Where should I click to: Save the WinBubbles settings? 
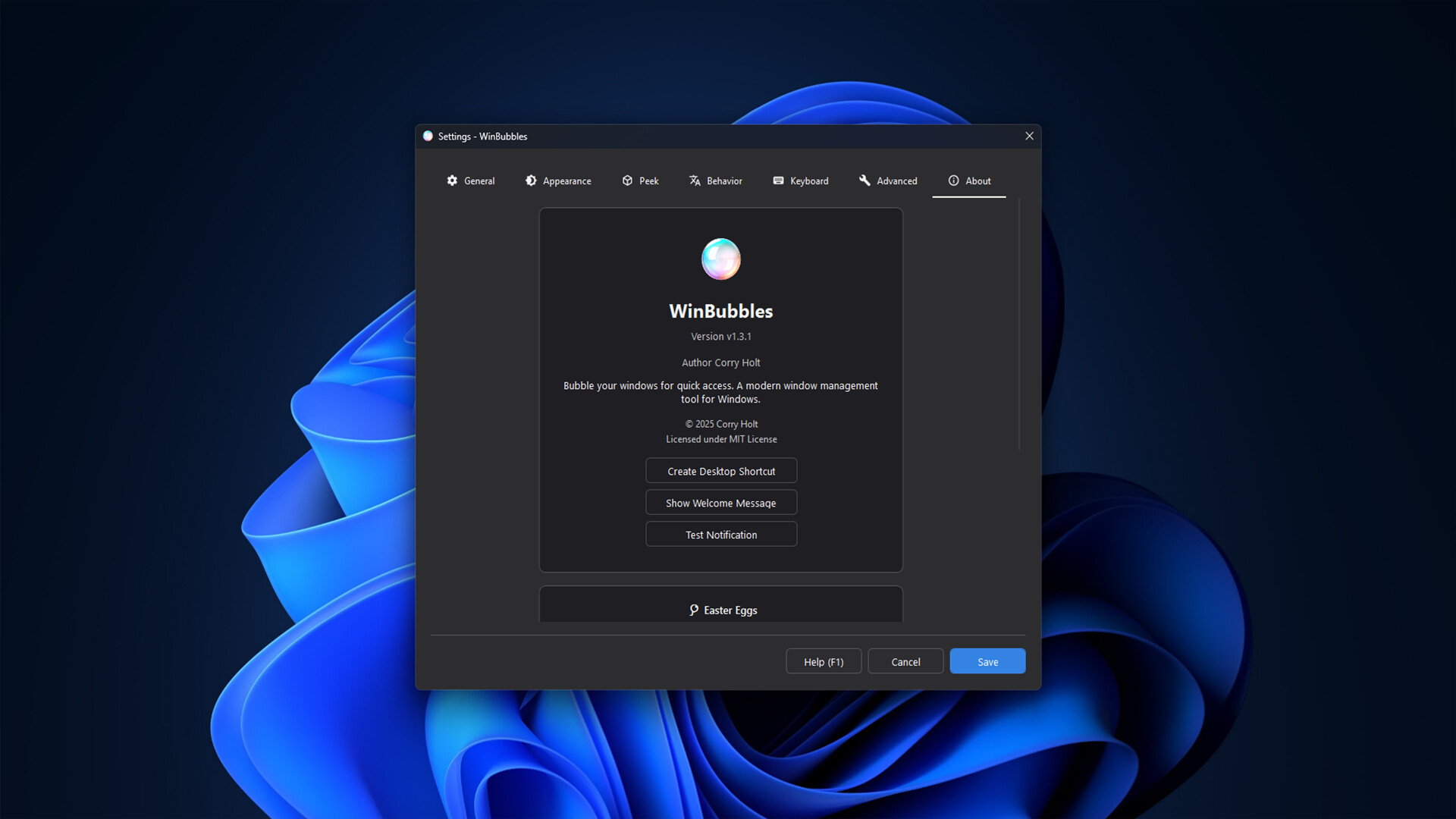[x=987, y=661]
